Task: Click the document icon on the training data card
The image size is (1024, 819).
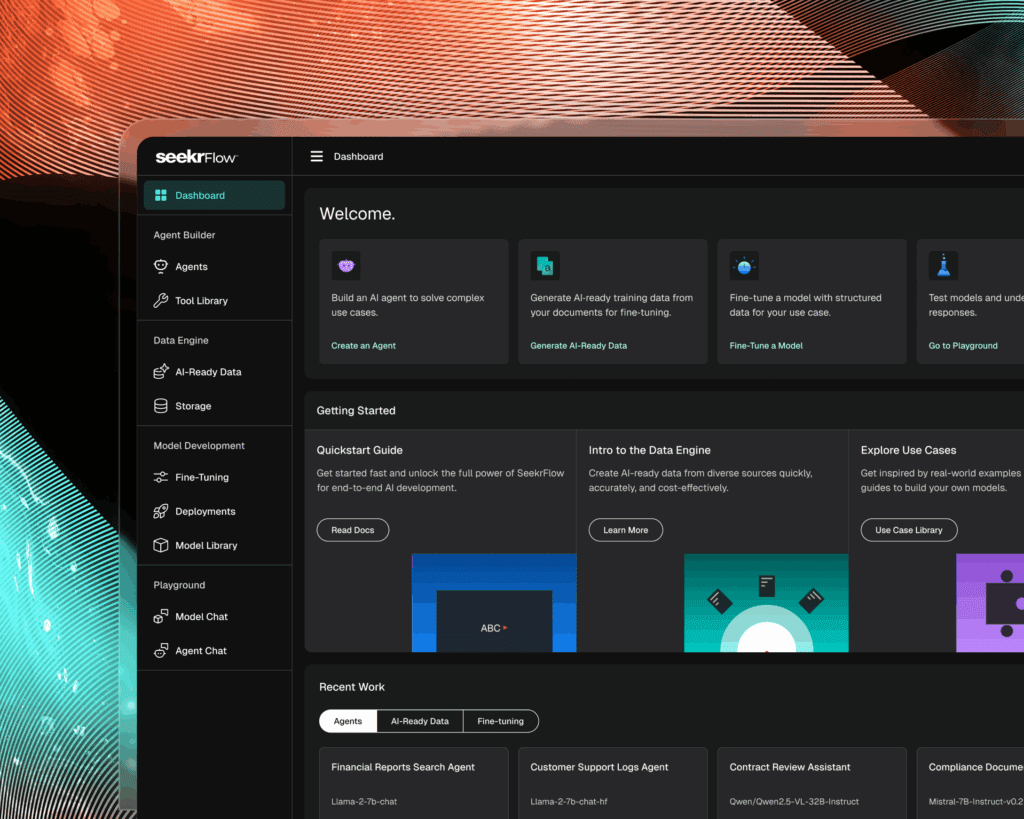Action: point(545,264)
